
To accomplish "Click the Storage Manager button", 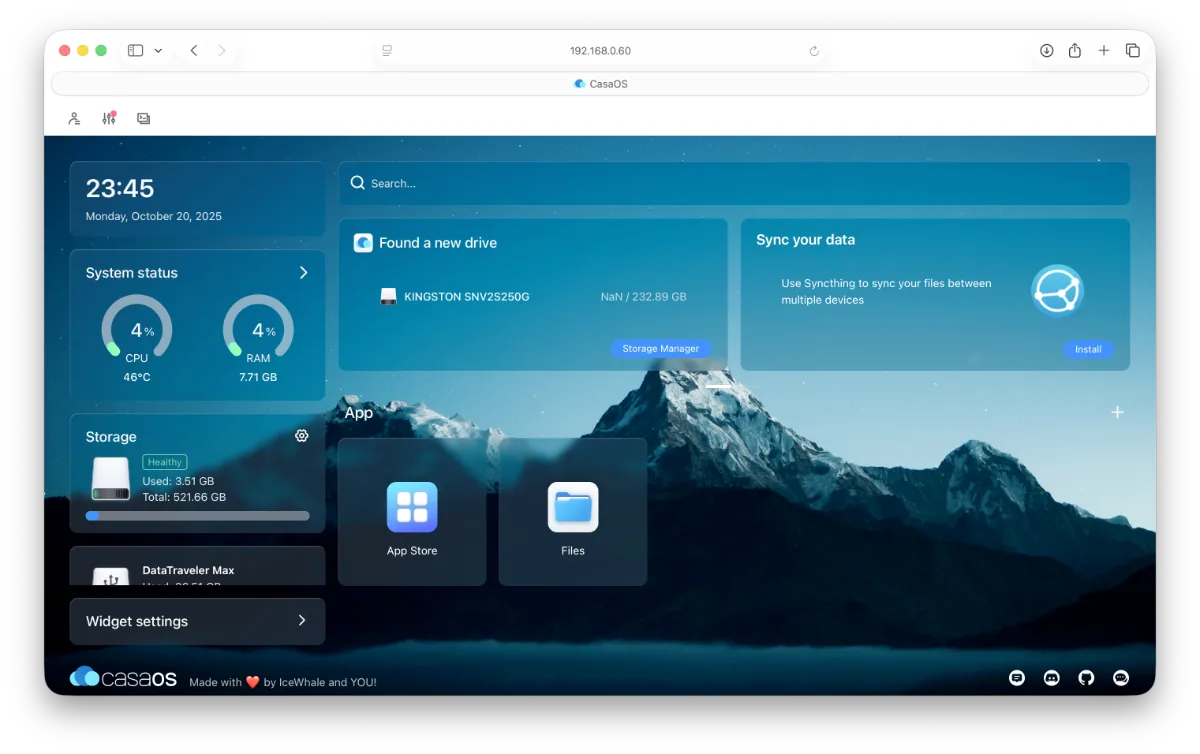I will tap(660, 349).
